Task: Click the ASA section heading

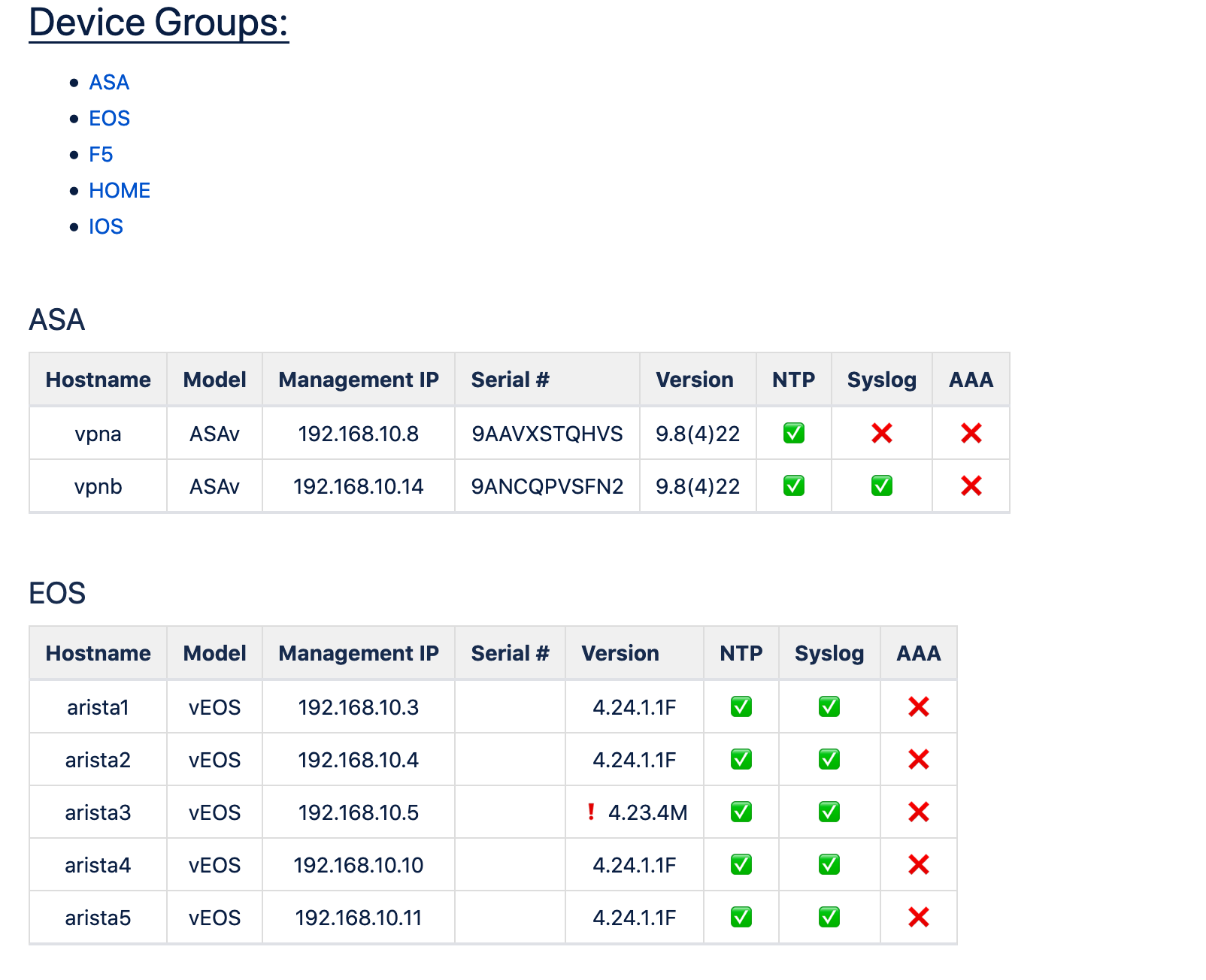Action: 57,320
